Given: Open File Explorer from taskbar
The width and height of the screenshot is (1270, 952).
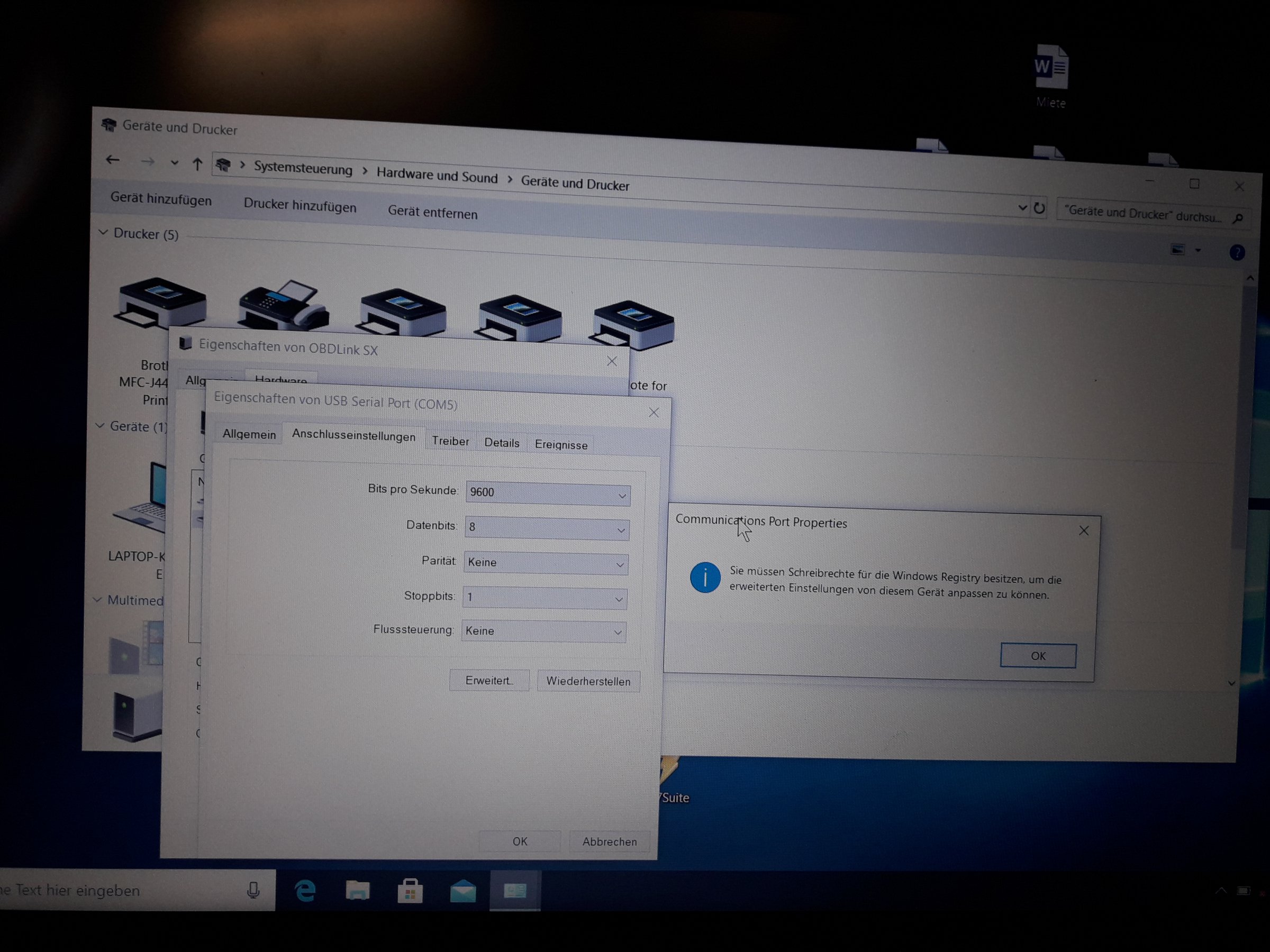Looking at the screenshot, I should click(357, 891).
